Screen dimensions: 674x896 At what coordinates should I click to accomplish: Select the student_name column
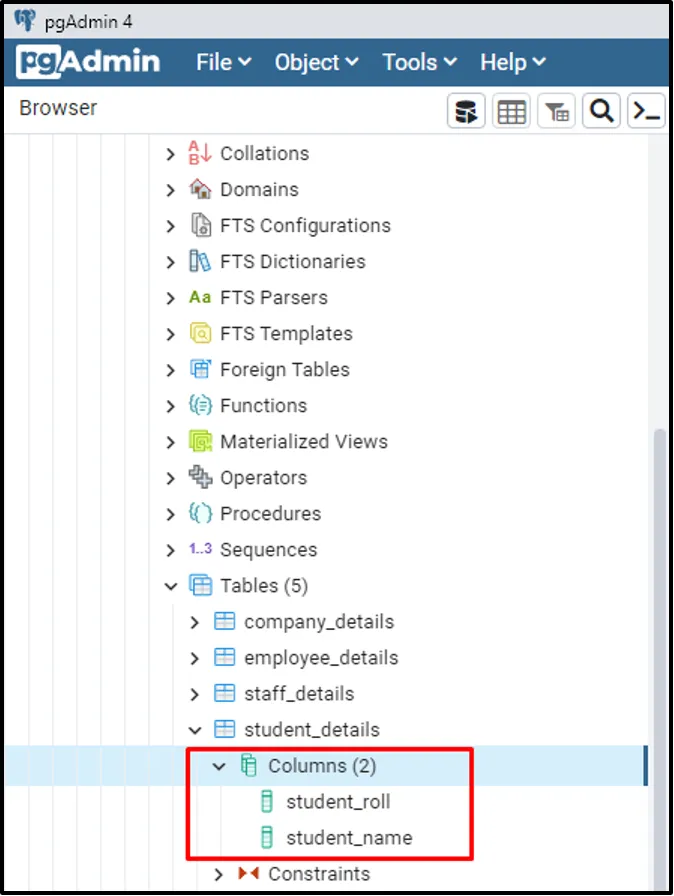pos(348,838)
